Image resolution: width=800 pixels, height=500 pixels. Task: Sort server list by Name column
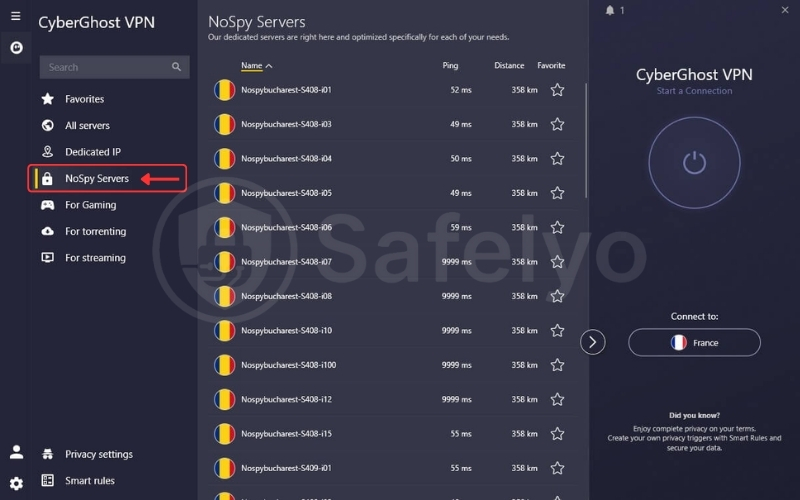252,65
